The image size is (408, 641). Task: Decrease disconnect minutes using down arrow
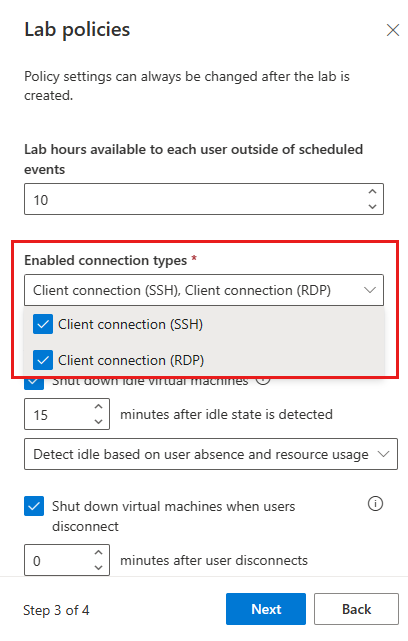[x=99, y=567]
